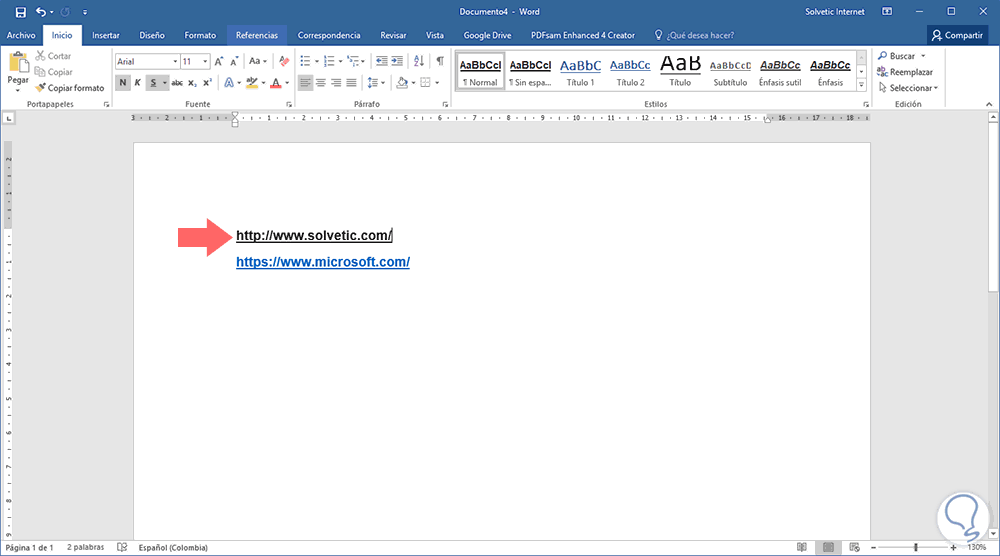Click the Save icon in quick access toolbar
This screenshot has width=1000, height=556.
[x=21, y=12]
